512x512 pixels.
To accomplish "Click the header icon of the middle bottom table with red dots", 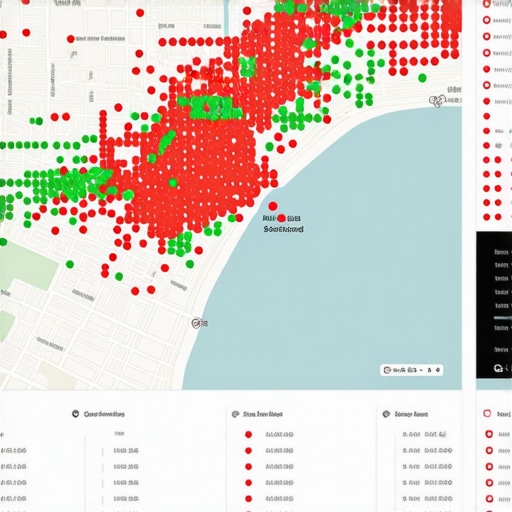I will [x=235, y=414].
